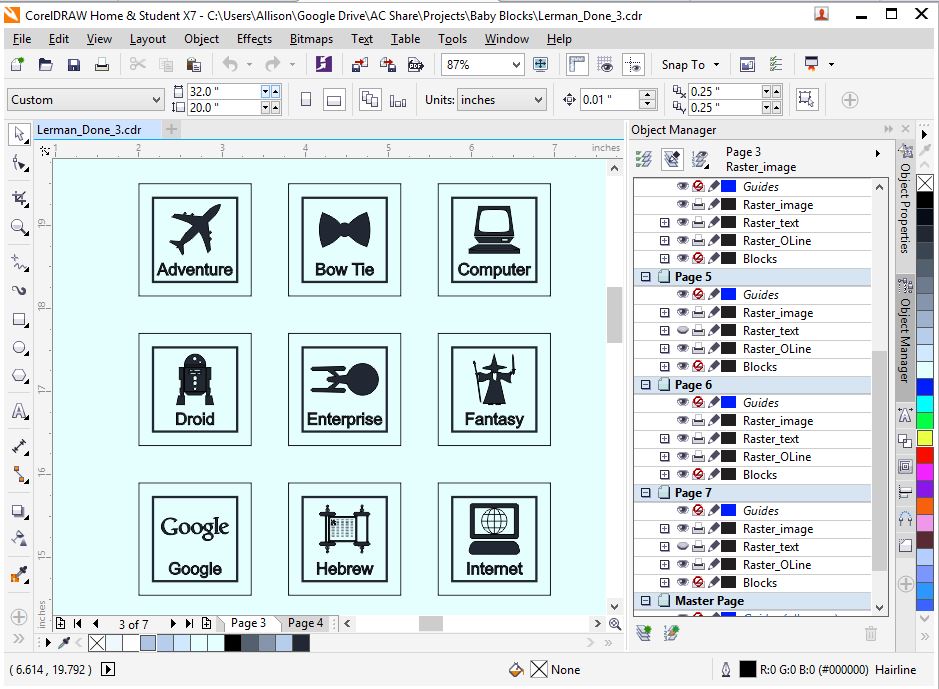The image size is (939, 689).
Task: Click the nudge distance 0.01 field
Action: tap(610, 100)
